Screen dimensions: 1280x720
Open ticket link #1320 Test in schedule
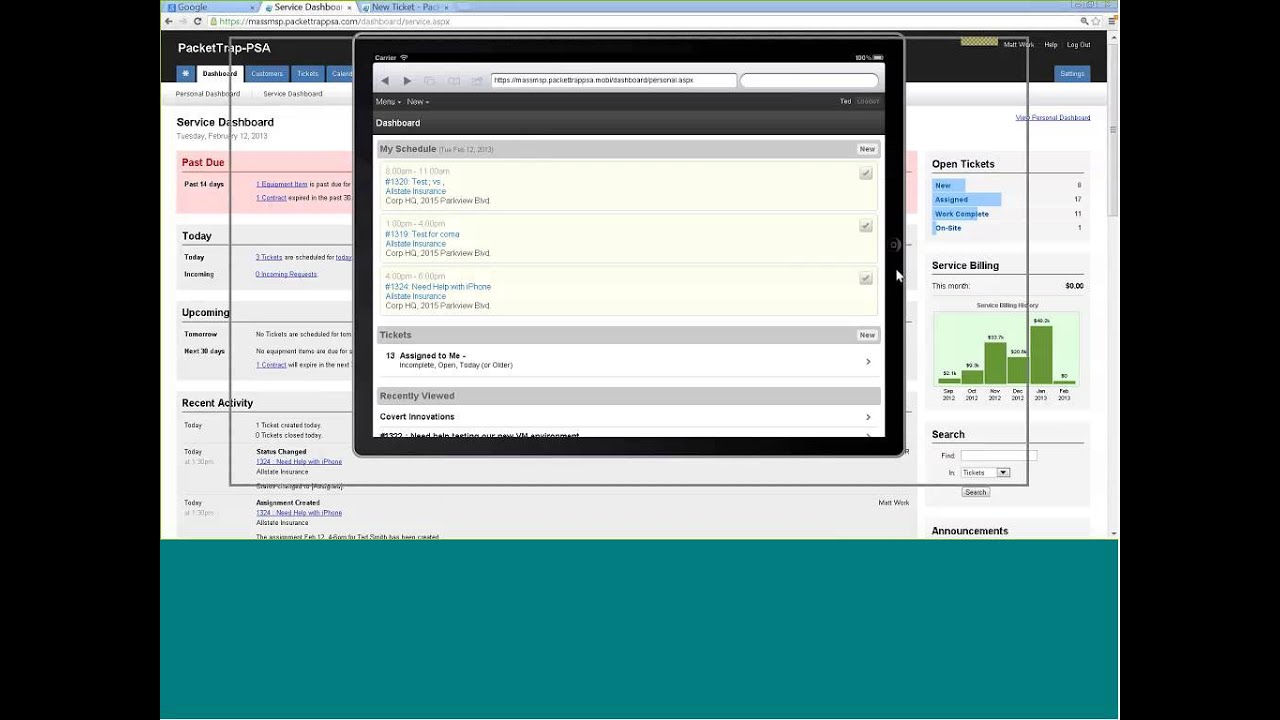pos(414,182)
